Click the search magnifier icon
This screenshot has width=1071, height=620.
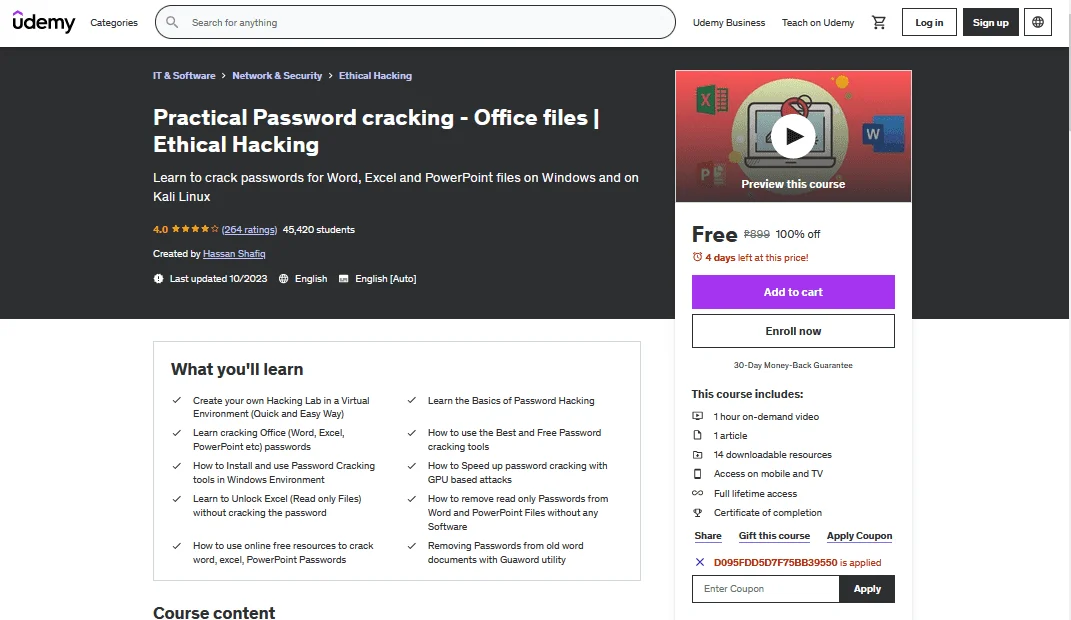click(172, 23)
